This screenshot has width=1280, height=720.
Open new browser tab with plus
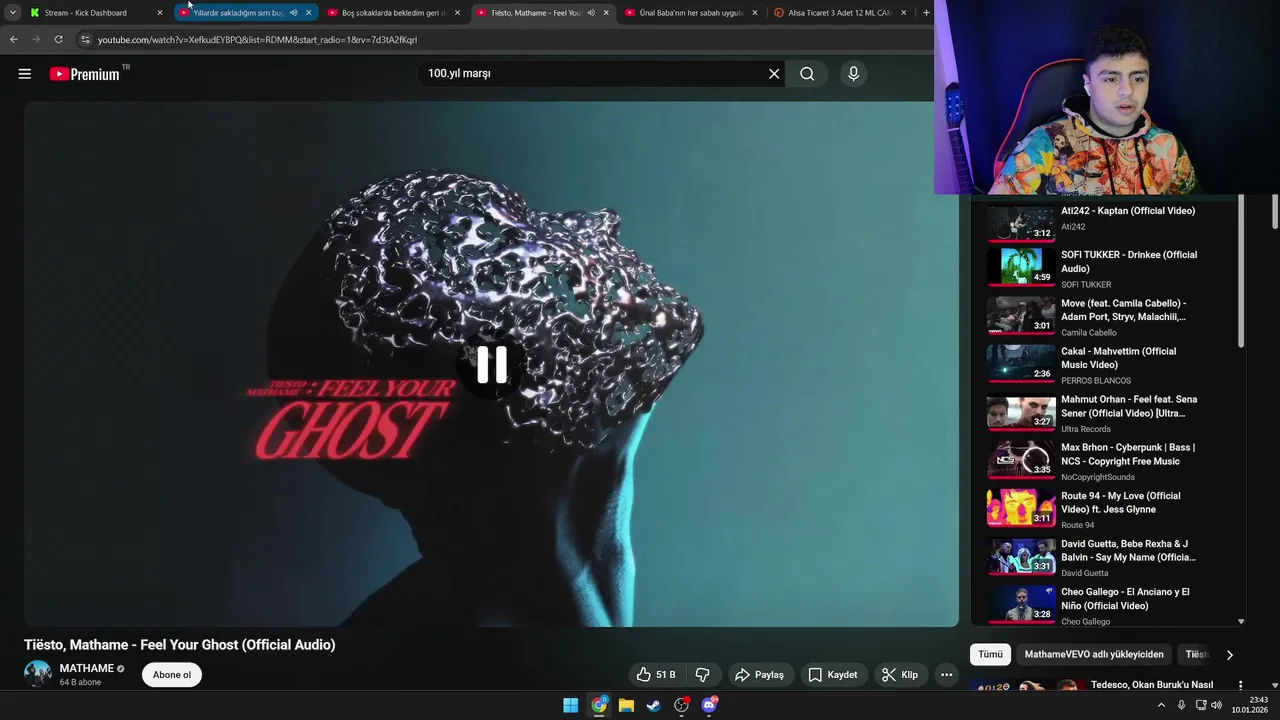(x=926, y=13)
